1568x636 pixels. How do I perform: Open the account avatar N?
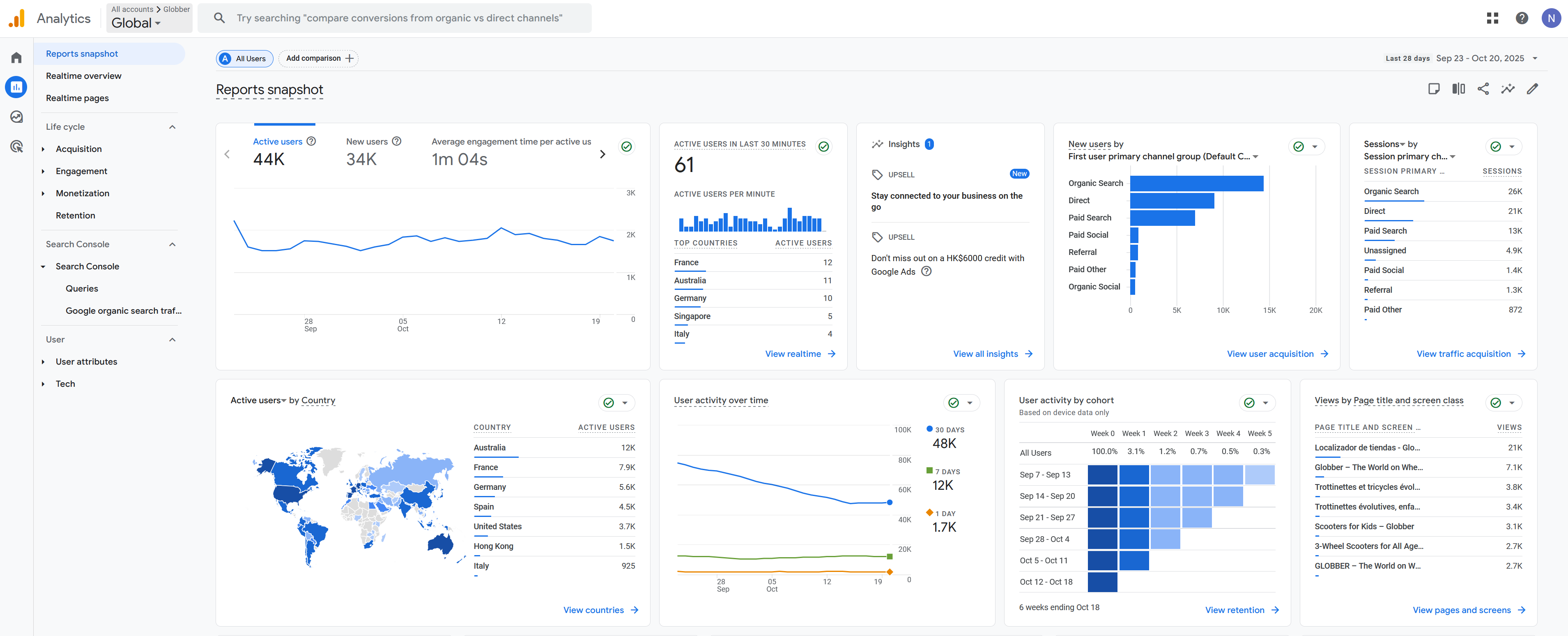[x=1550, y=18]
